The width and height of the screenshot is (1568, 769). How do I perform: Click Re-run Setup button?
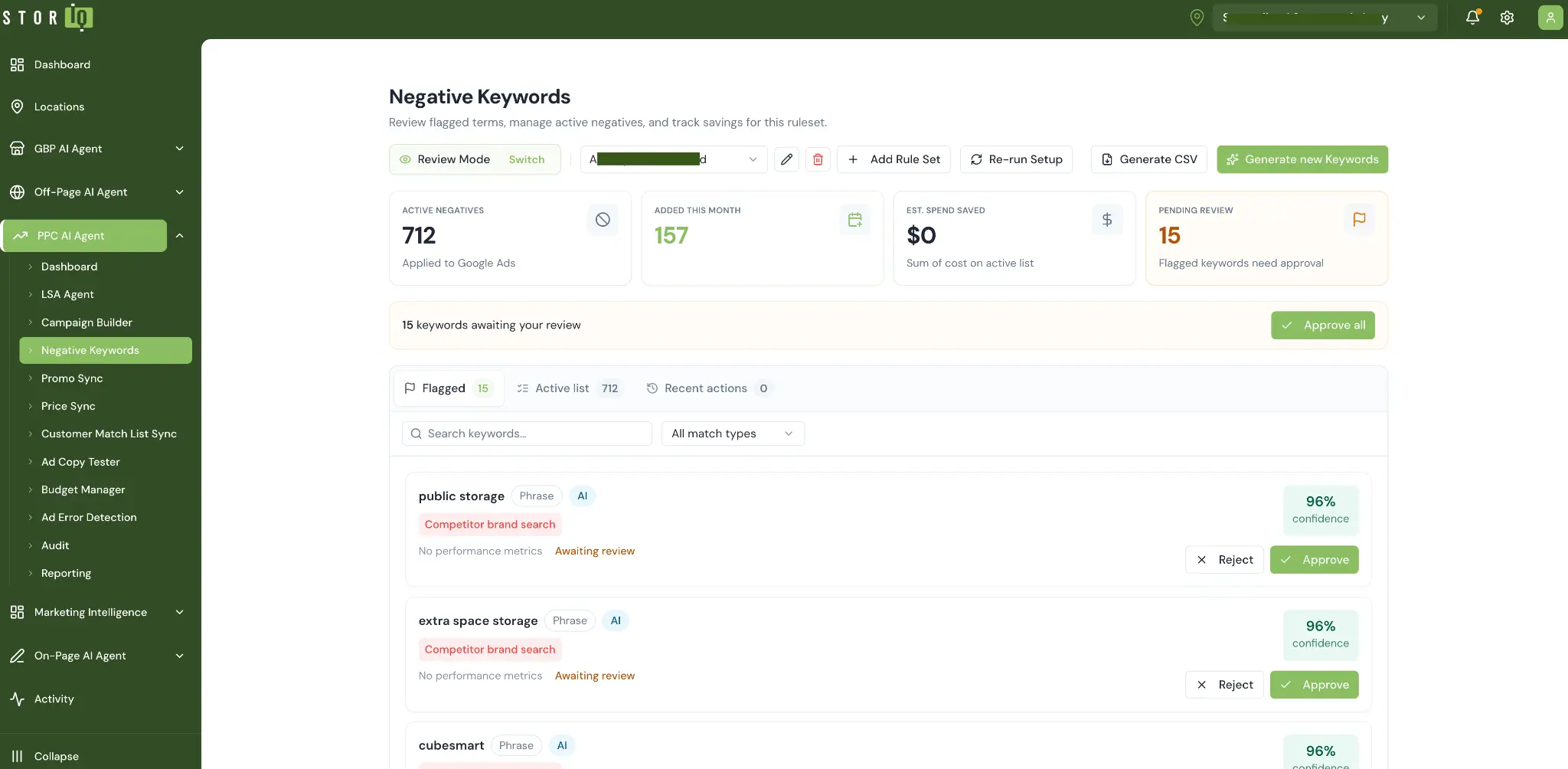click(x=1016, y=159)
